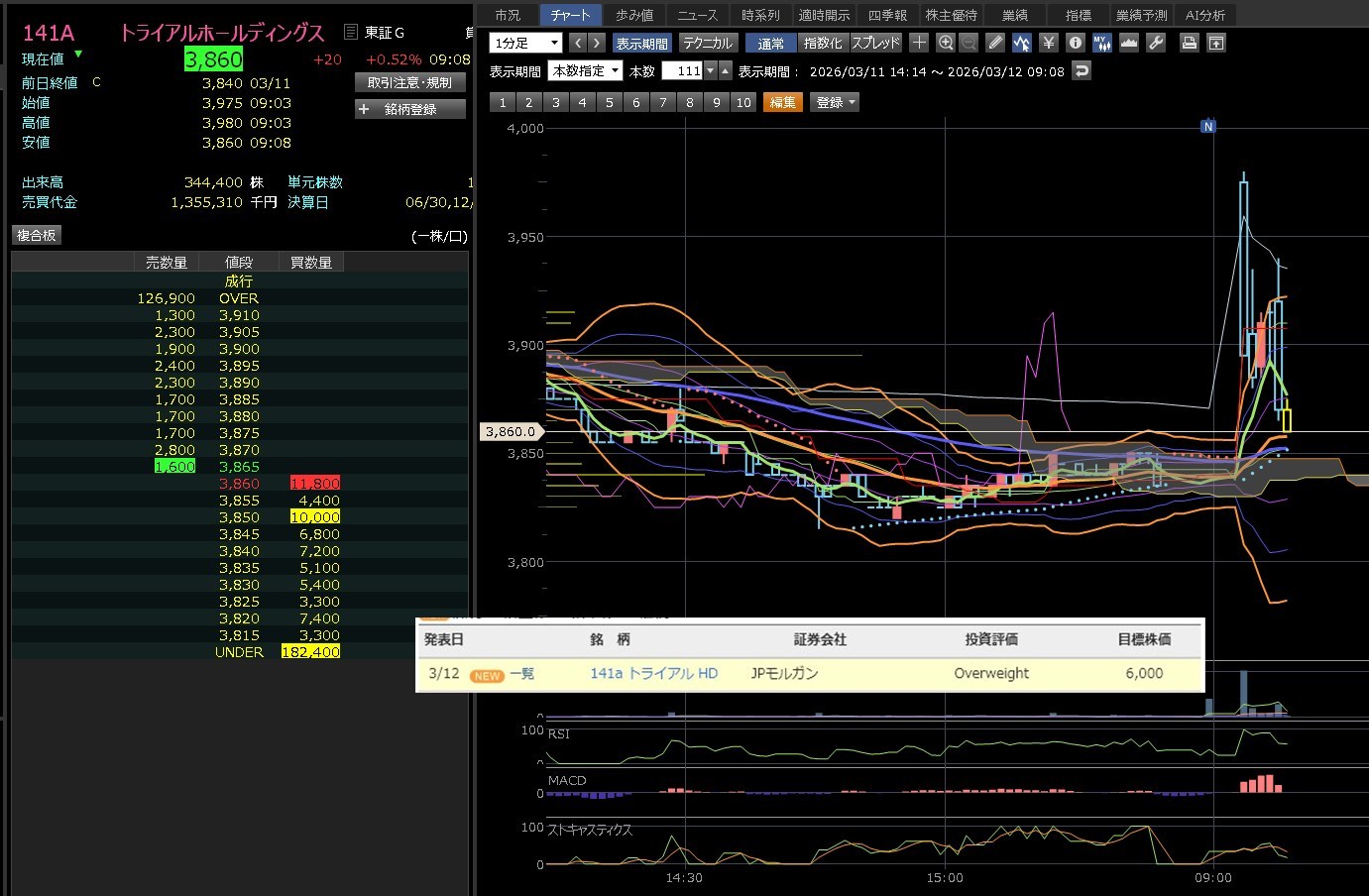The width and height of the screenshot is (1369, 896).
Task: Click the 141a トライアル HD link
Action: click(653, 673)
